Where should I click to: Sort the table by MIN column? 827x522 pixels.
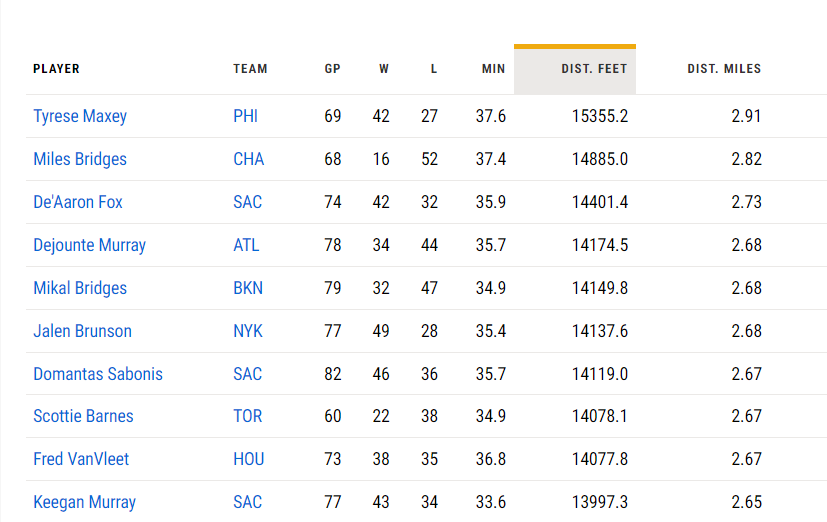click(x=493, y=69)
